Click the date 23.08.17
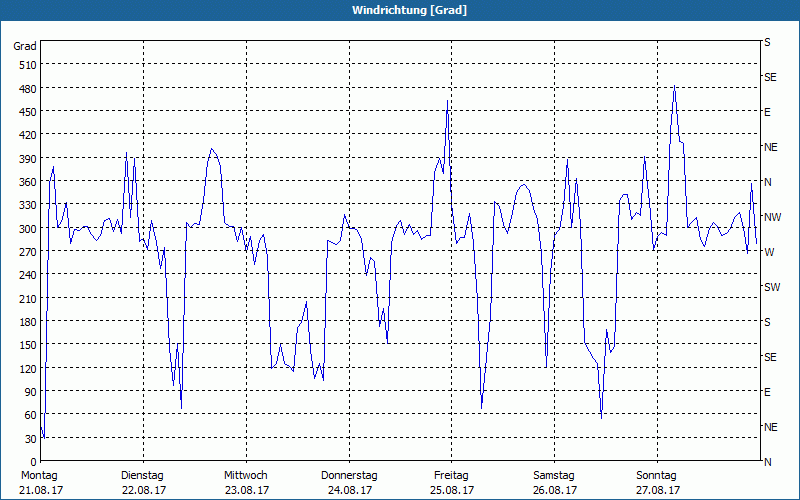 247,490
